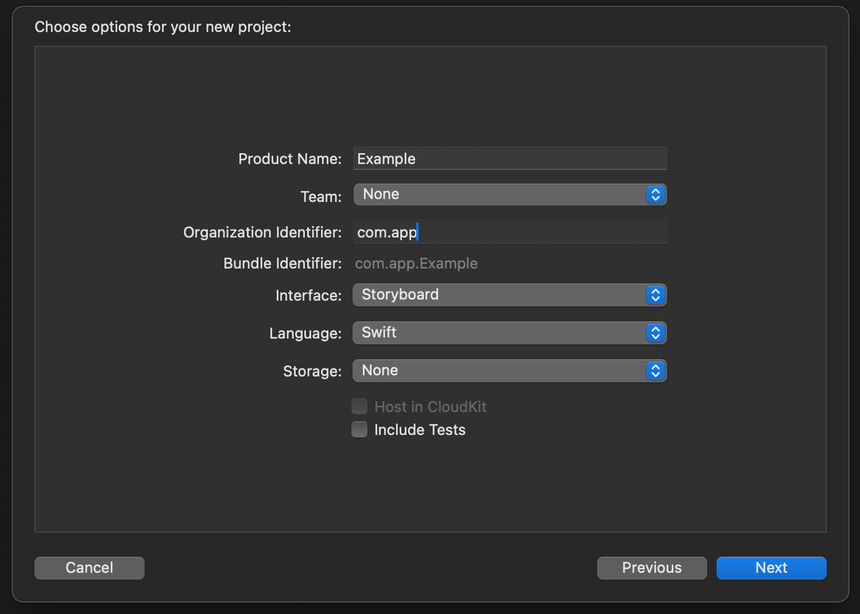The image size is (860, 614).
Task: Click the Bundle Identifier value com.app.Example
Action: pyautogui.click(x=416, y=263)
